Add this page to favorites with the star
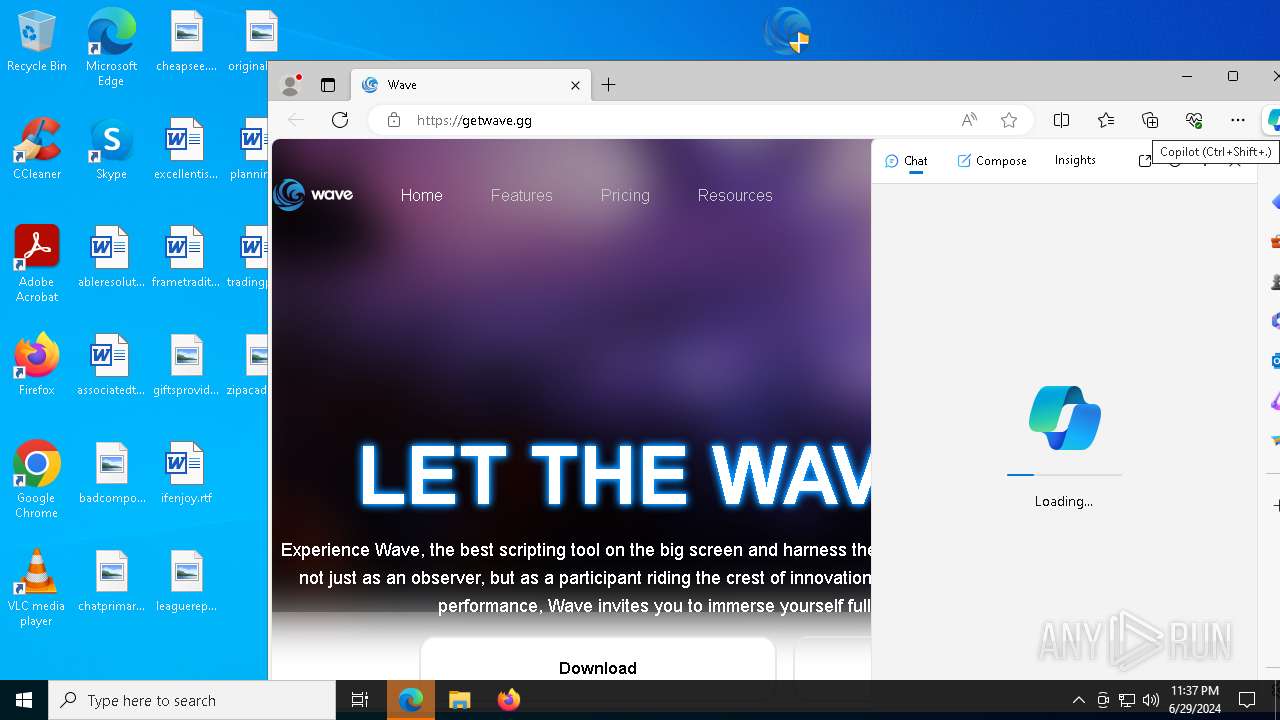The image size is (1280, 720). pyautogui.click(x=1009, y=120)
